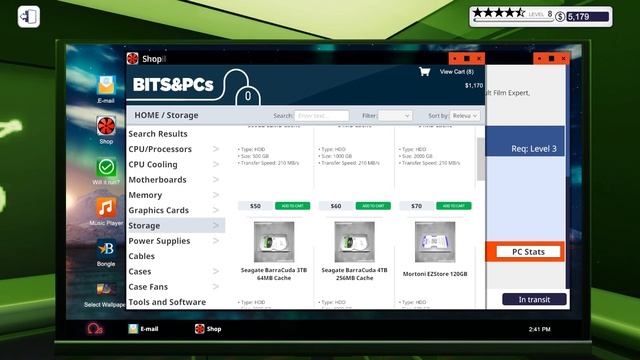Screen dimensions: 640x360
Task: Click the Search text field
Action: point(321,116)
